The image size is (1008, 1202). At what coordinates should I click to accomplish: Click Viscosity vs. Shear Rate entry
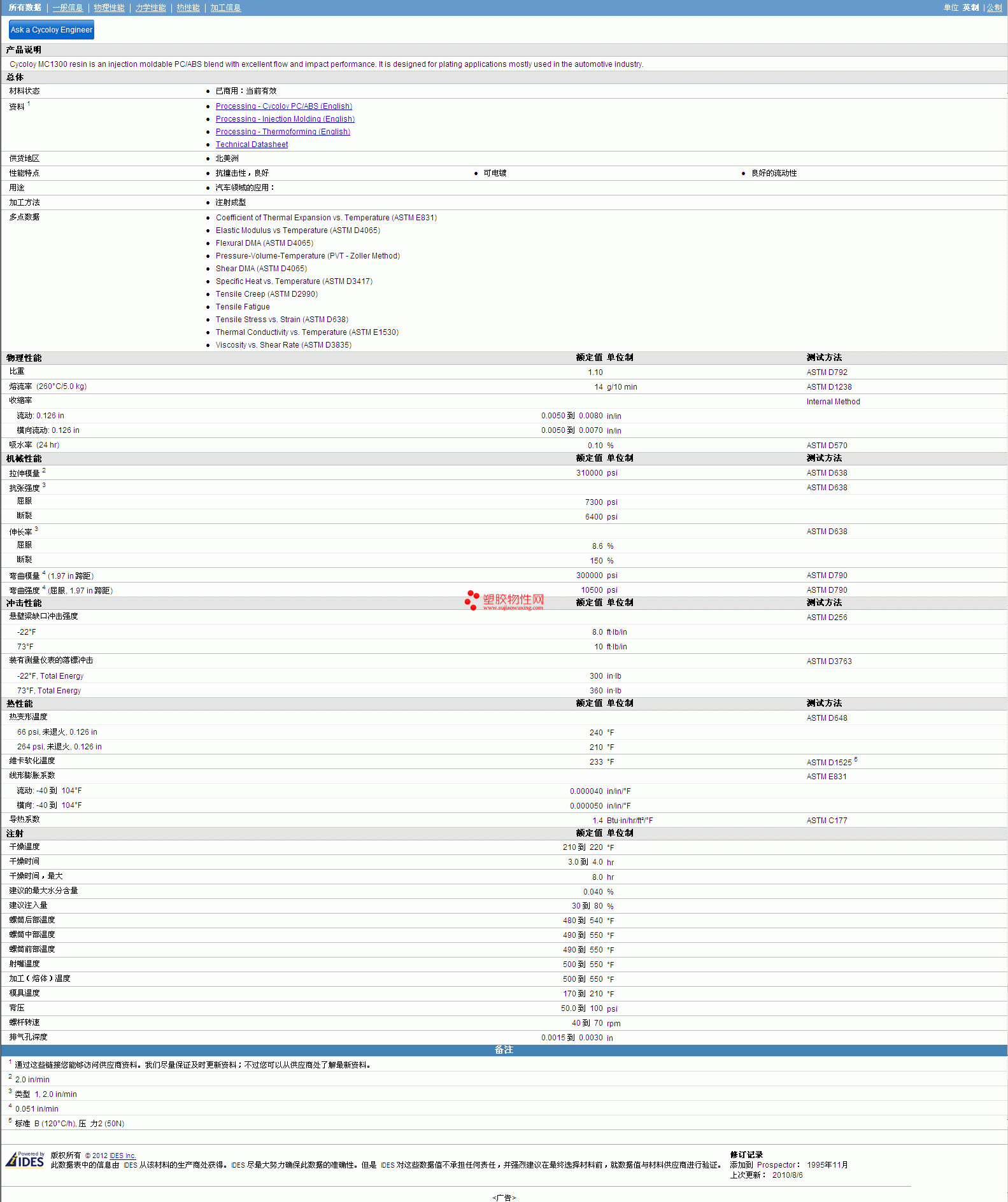click(283, 345)
